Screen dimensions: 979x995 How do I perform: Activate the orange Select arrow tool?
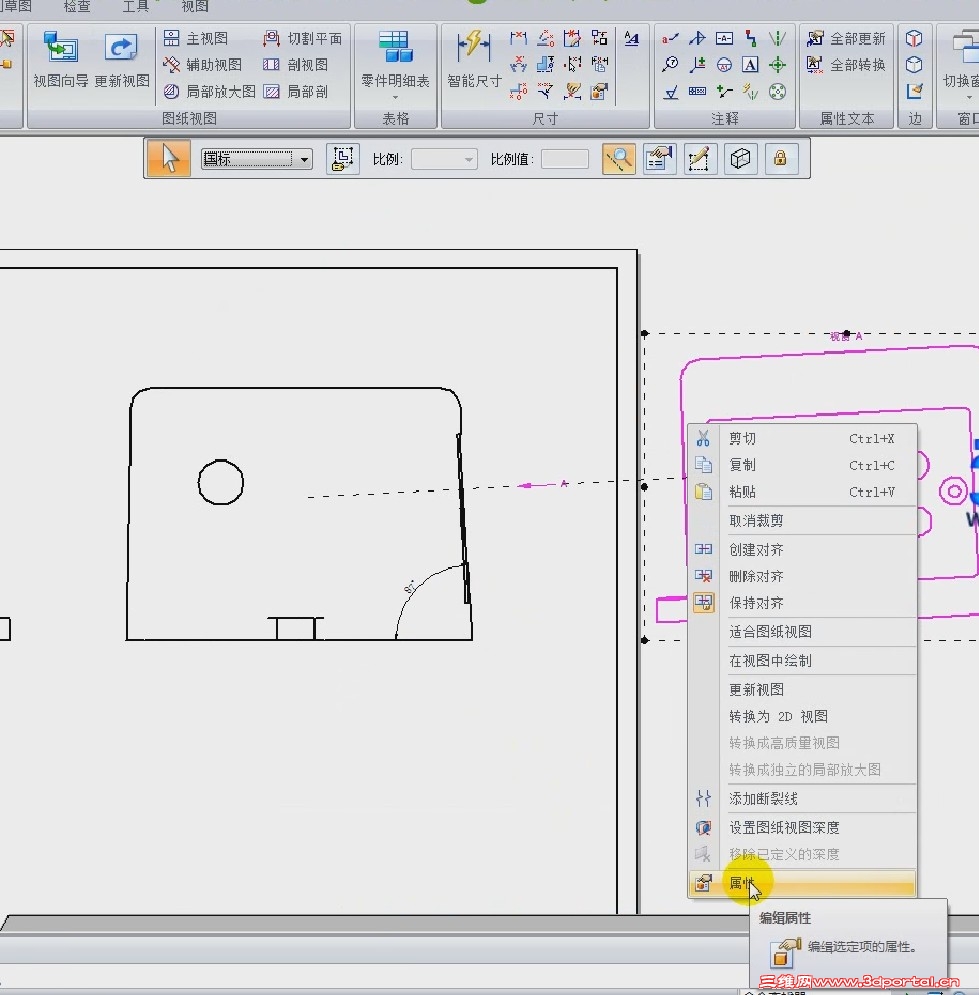pos(169,158)
